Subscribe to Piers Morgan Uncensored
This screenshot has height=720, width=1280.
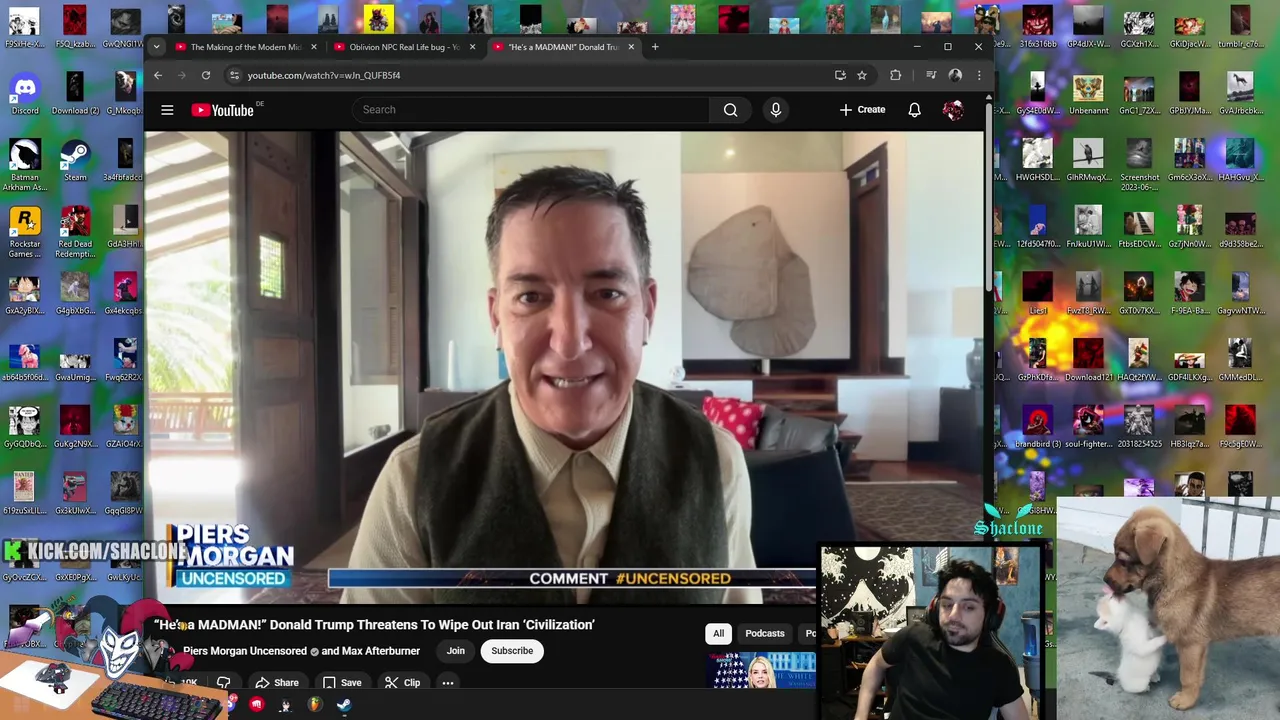[512, 651]
